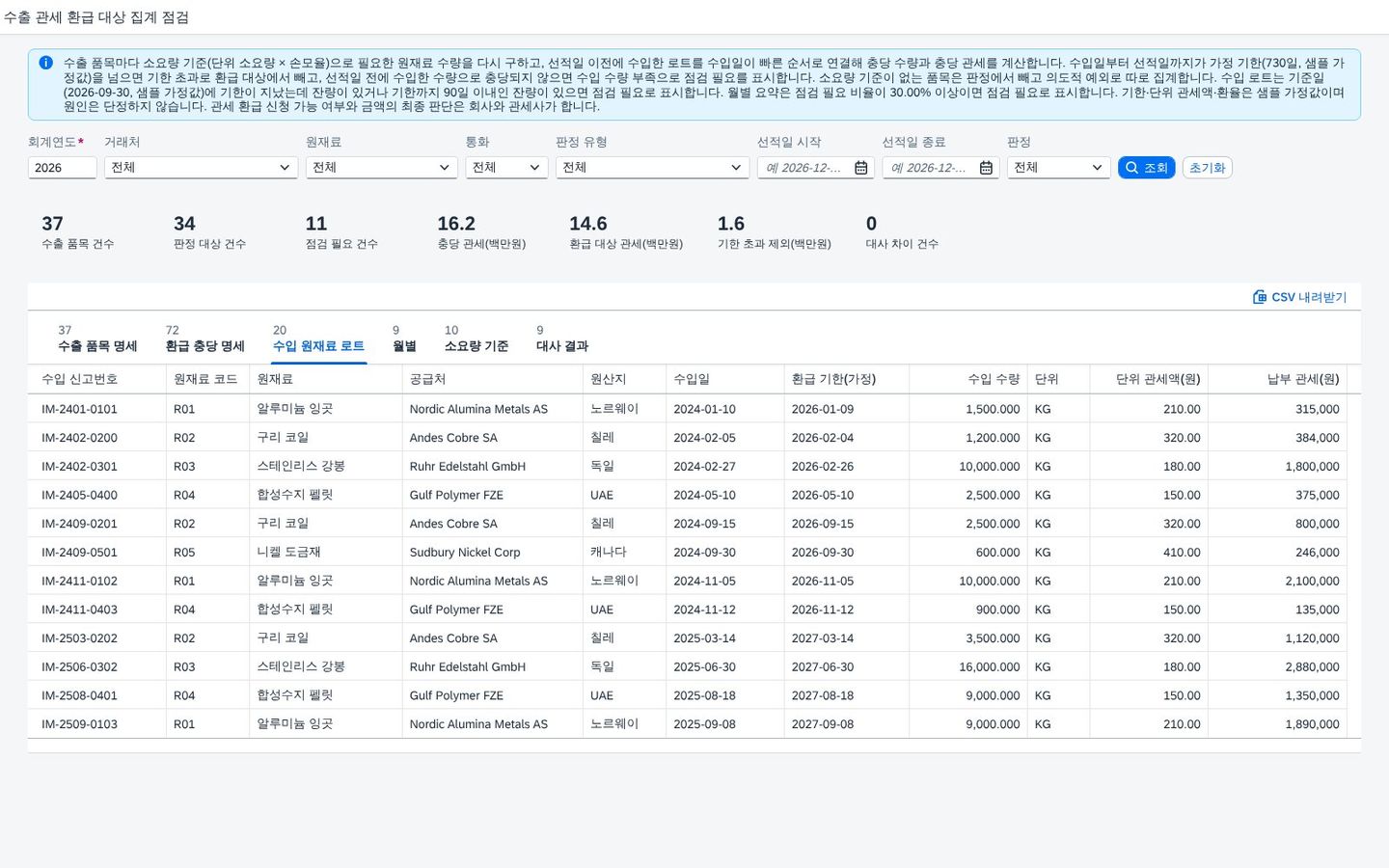The image size is (1389, 868).
Task: Open calendar picker for 선적일 시작
Action: coord(861,168)
